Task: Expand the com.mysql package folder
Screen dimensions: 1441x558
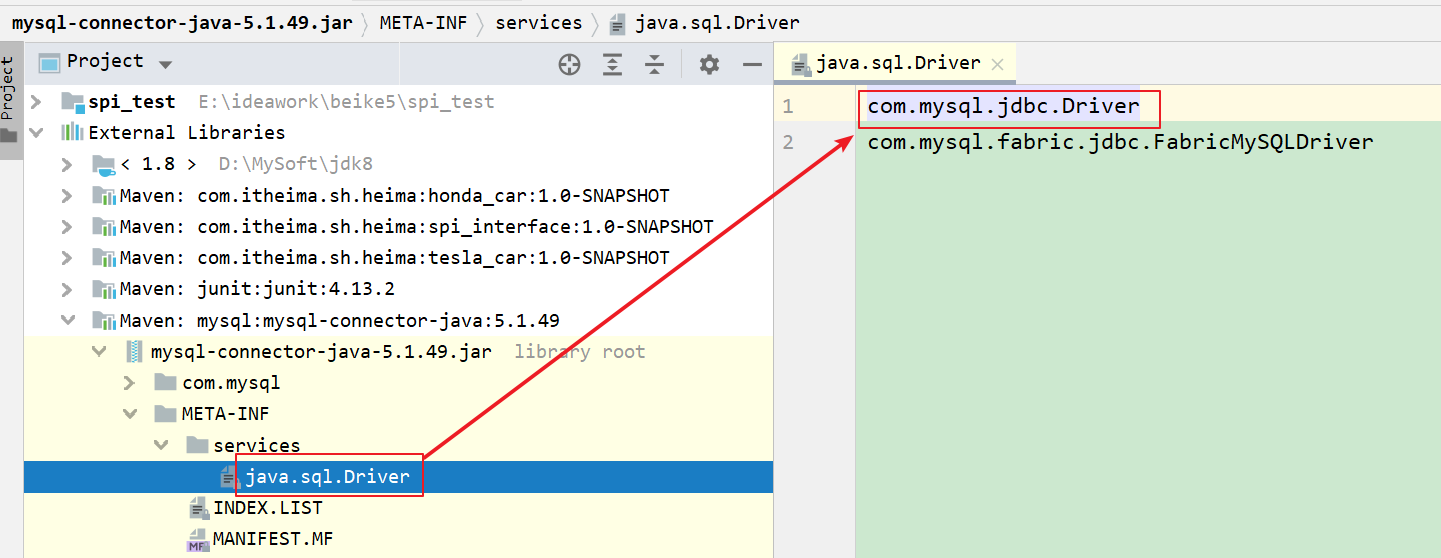Action: 129,383
